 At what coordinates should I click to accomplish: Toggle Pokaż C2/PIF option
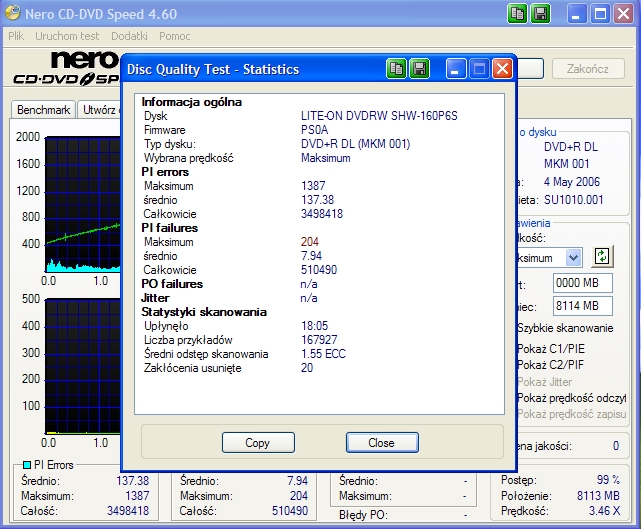550,365
